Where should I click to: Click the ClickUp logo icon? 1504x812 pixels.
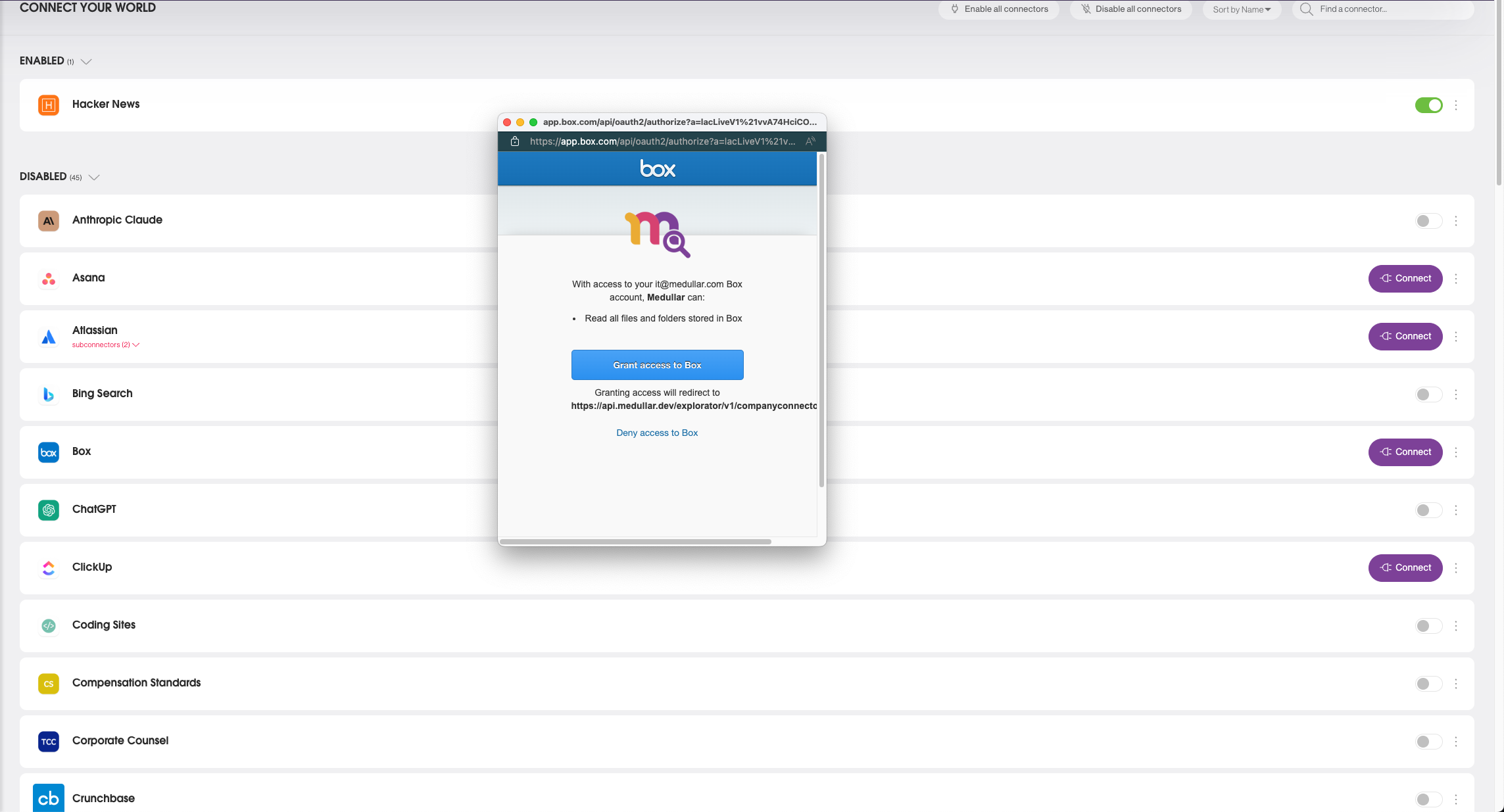pyautogui.click(x=49, y=568)
